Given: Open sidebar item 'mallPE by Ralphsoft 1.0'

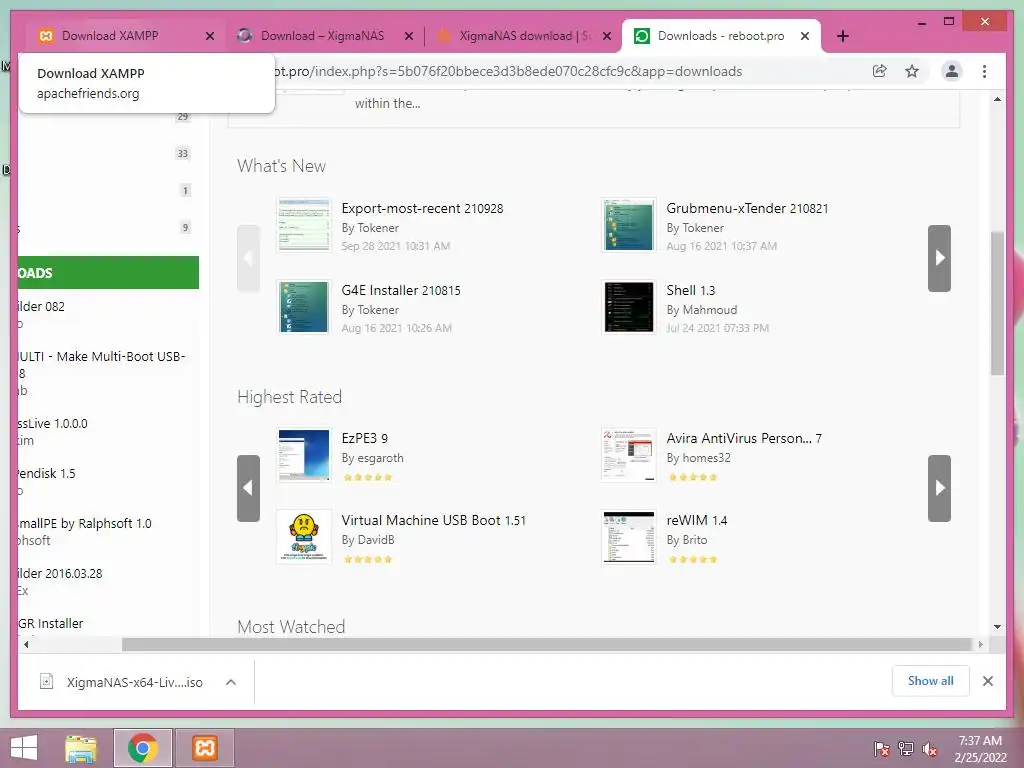Looking at the screenshot, I should pyautogui.click(x=85, y=523).
